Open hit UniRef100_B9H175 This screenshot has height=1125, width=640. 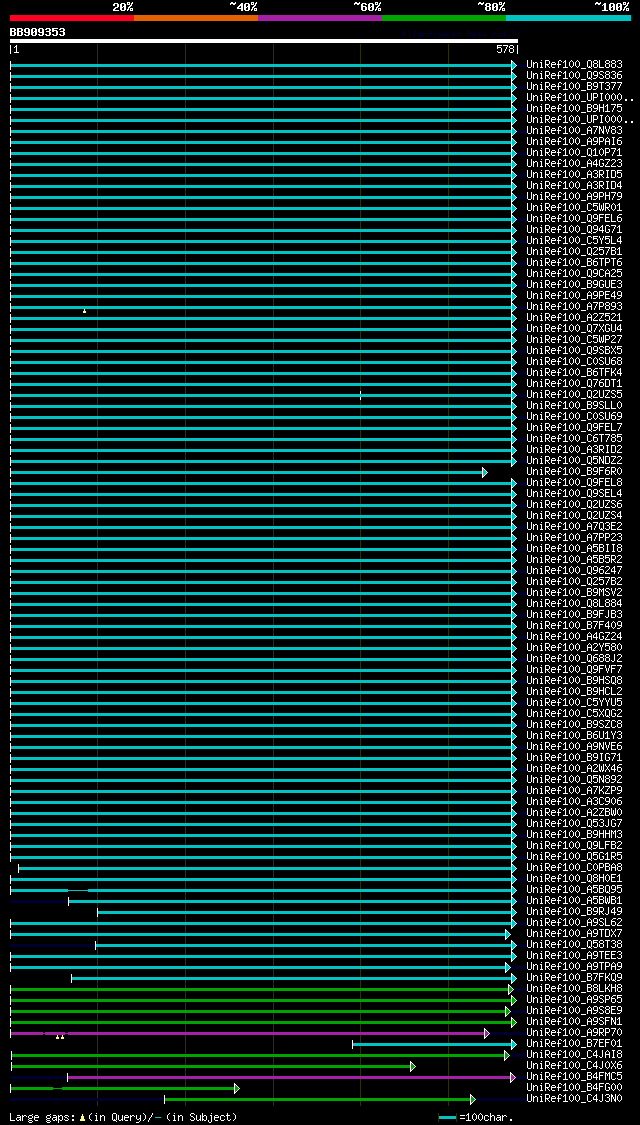tap(574, 108)
